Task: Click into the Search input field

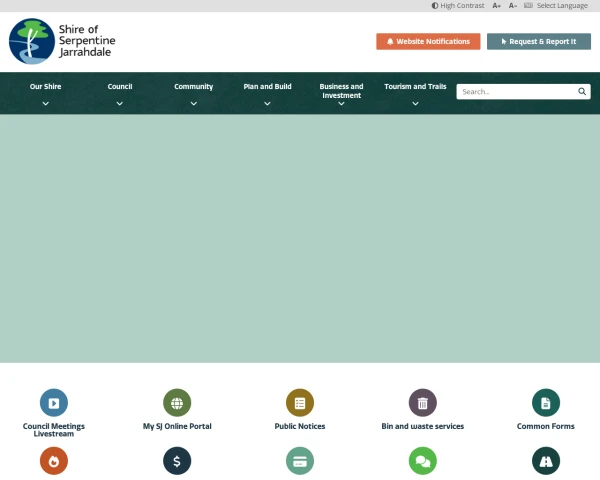Action: [514, 91]
